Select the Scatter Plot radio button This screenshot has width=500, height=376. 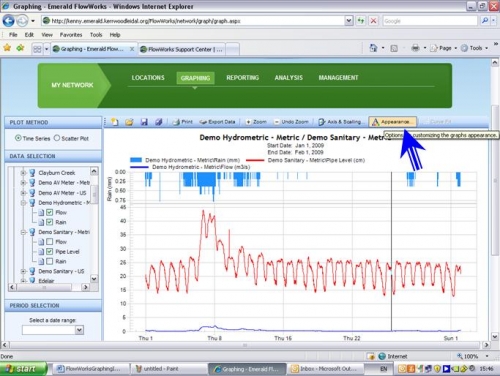pyautogui.click(x=57, y=138)
